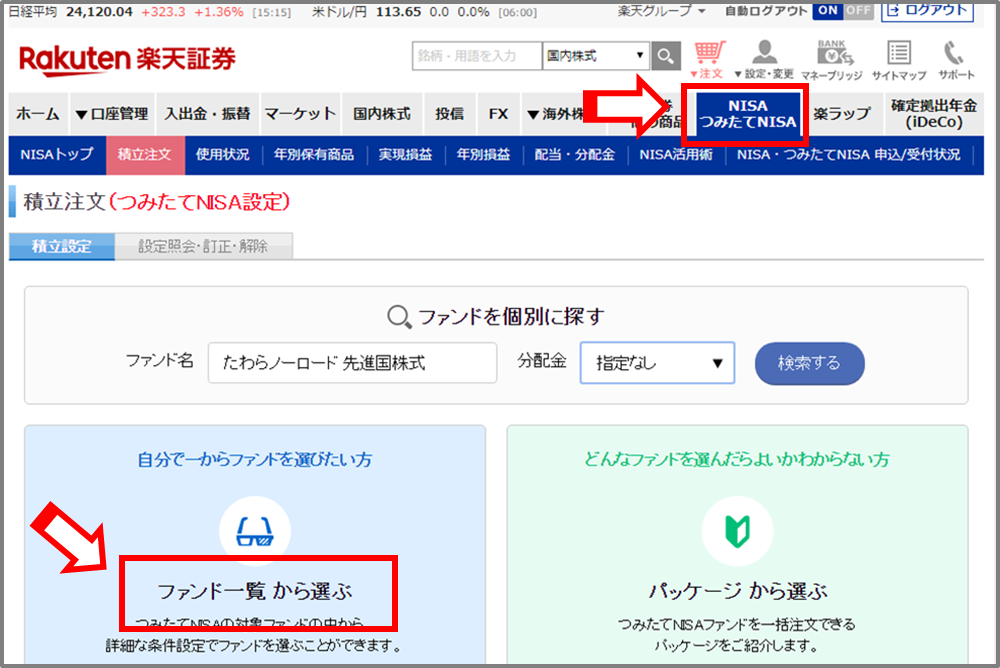Switch to the 積立設定 tab
The image size is (1000, 668).
tap(62, 246)
